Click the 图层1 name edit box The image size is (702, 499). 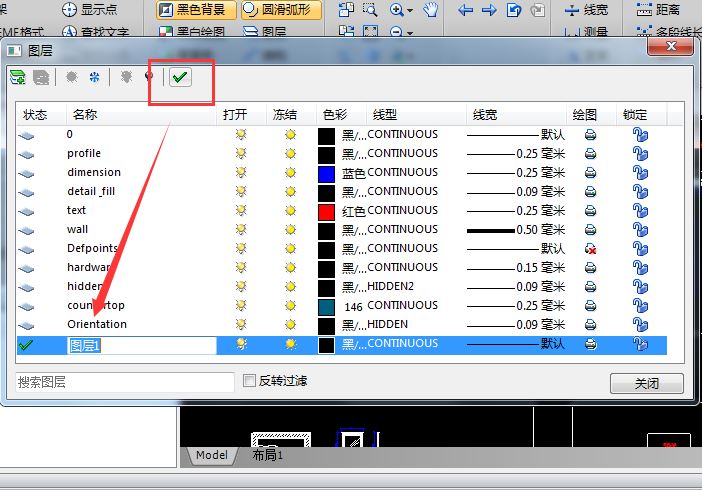[x=141, y=345]
